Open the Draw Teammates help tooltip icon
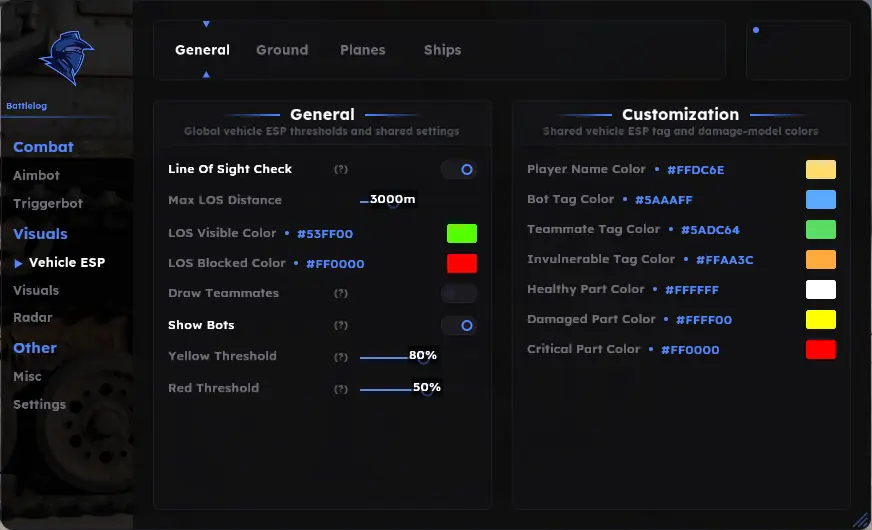 pos(341,293)
